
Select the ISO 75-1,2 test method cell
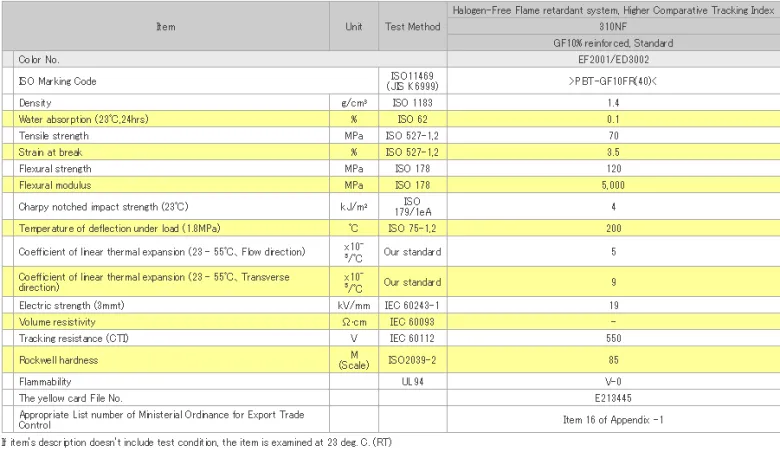click(412, 228)
